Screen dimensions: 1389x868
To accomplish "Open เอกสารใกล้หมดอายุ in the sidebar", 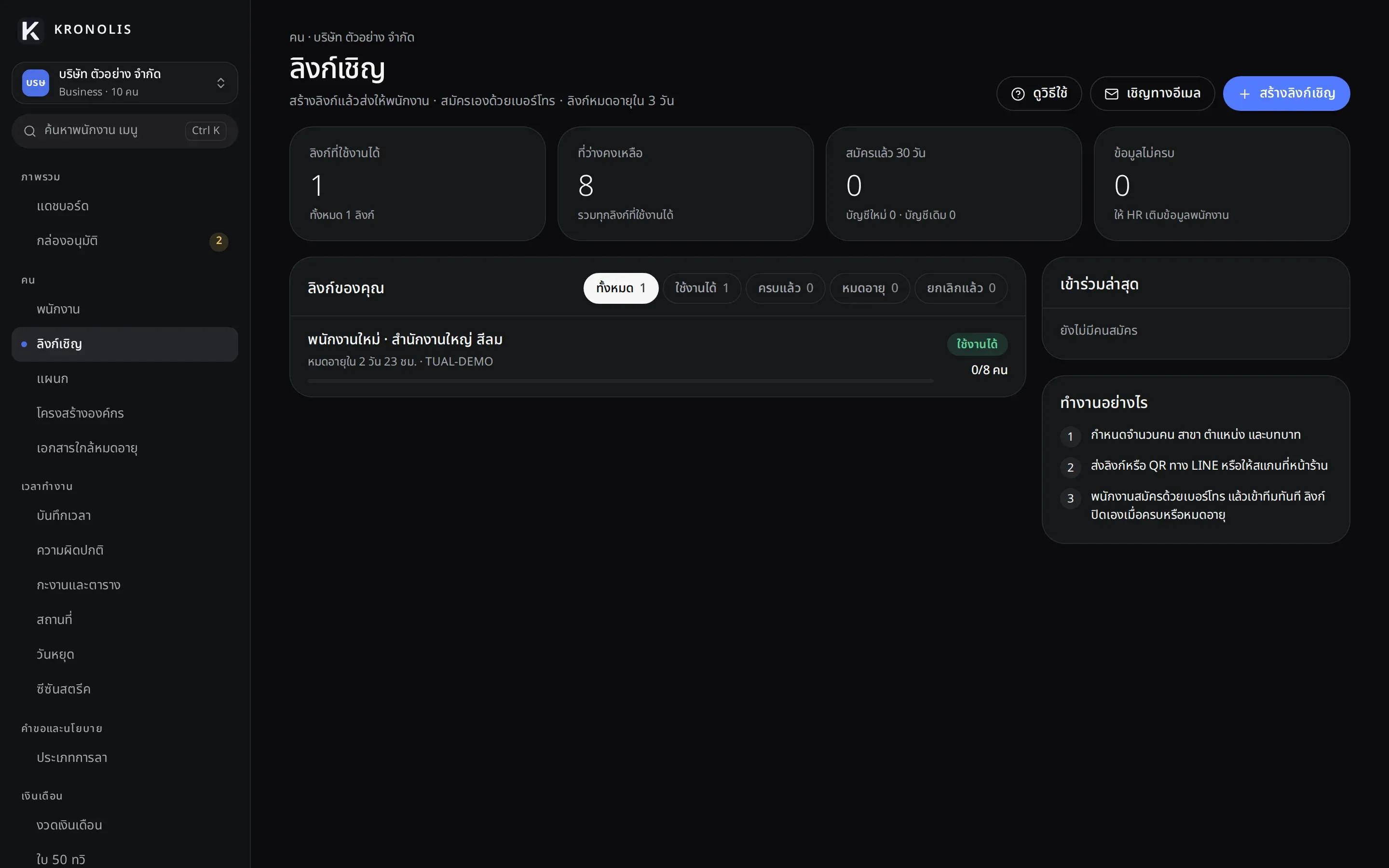I will tap(124, 448).
